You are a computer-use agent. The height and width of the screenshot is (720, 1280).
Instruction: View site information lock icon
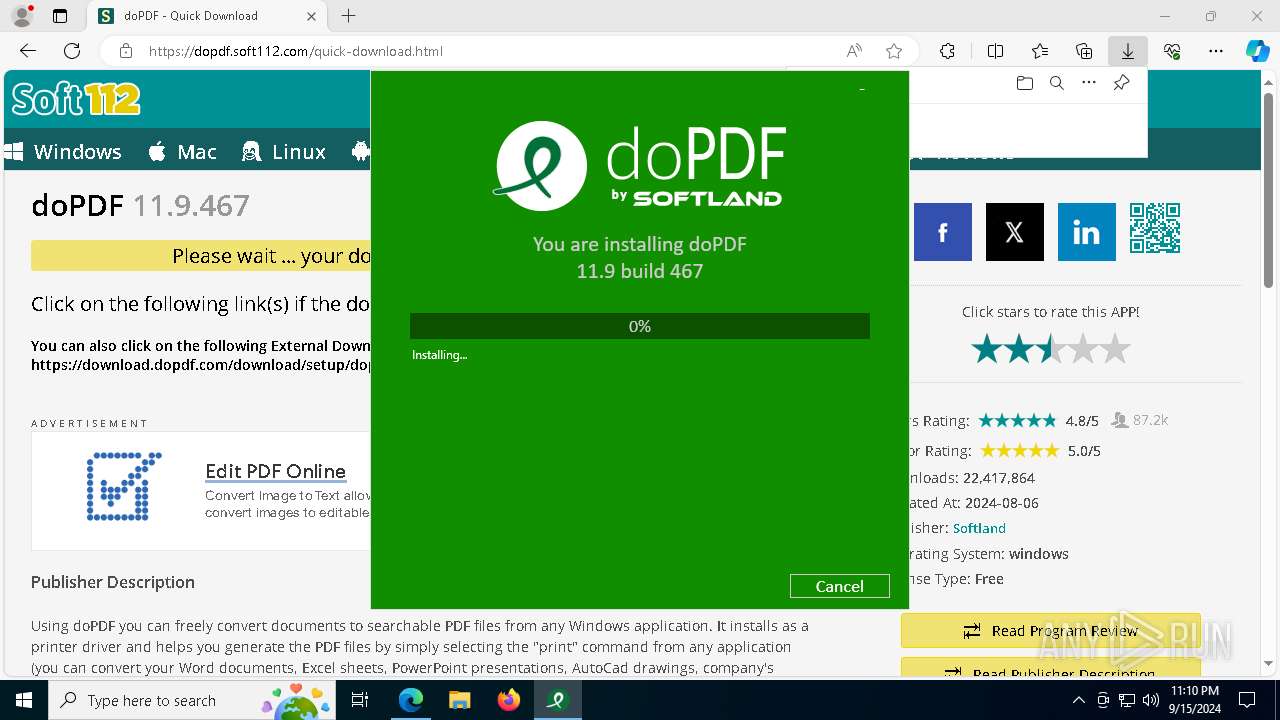coord(125,51)
